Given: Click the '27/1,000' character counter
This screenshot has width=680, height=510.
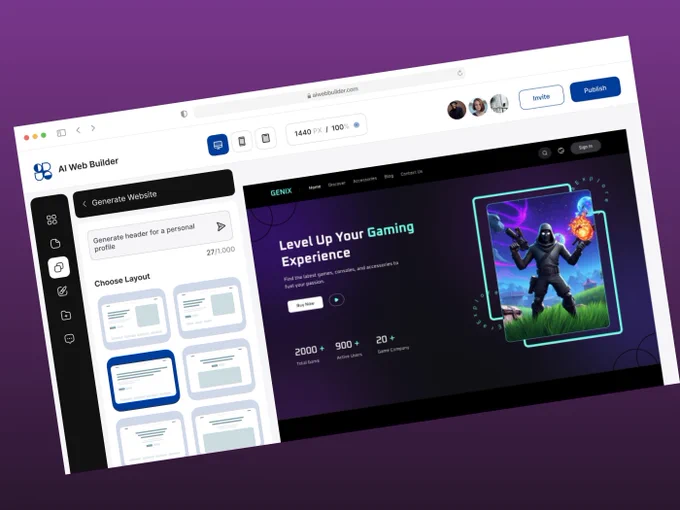Looking at the screenshot, I should 221,251.
